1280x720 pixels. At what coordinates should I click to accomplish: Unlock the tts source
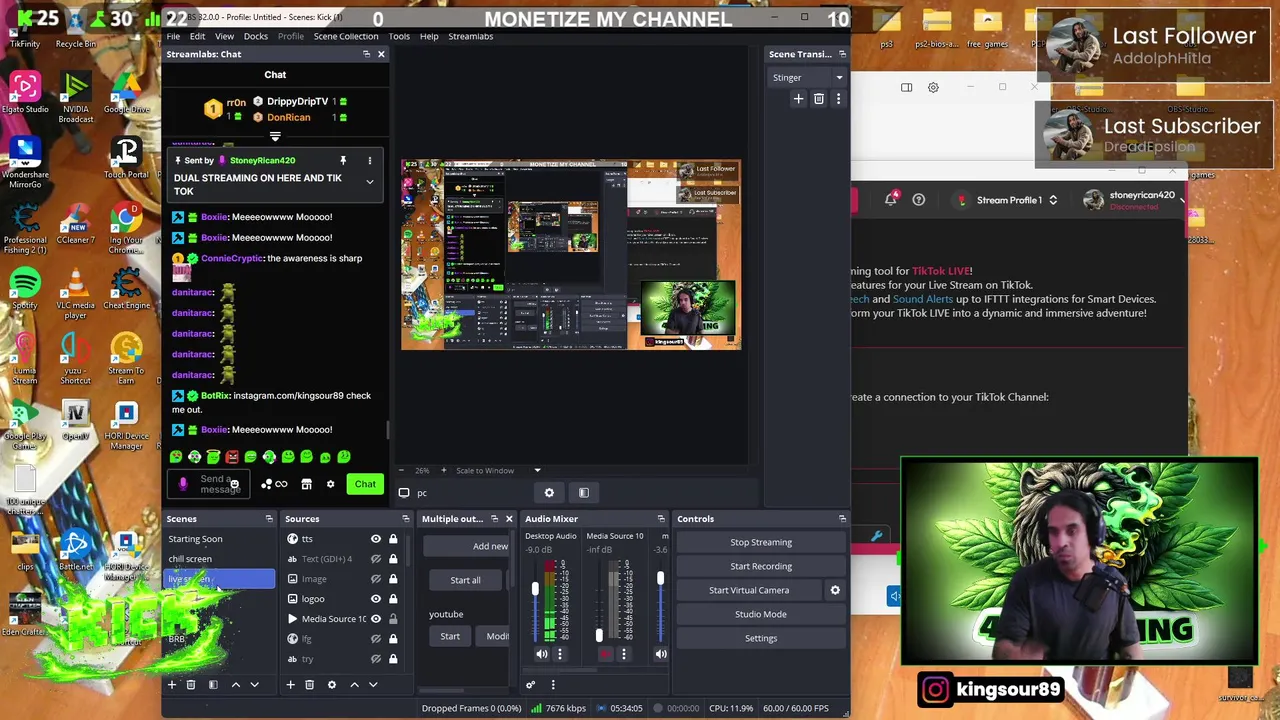[x=393, y=539]
